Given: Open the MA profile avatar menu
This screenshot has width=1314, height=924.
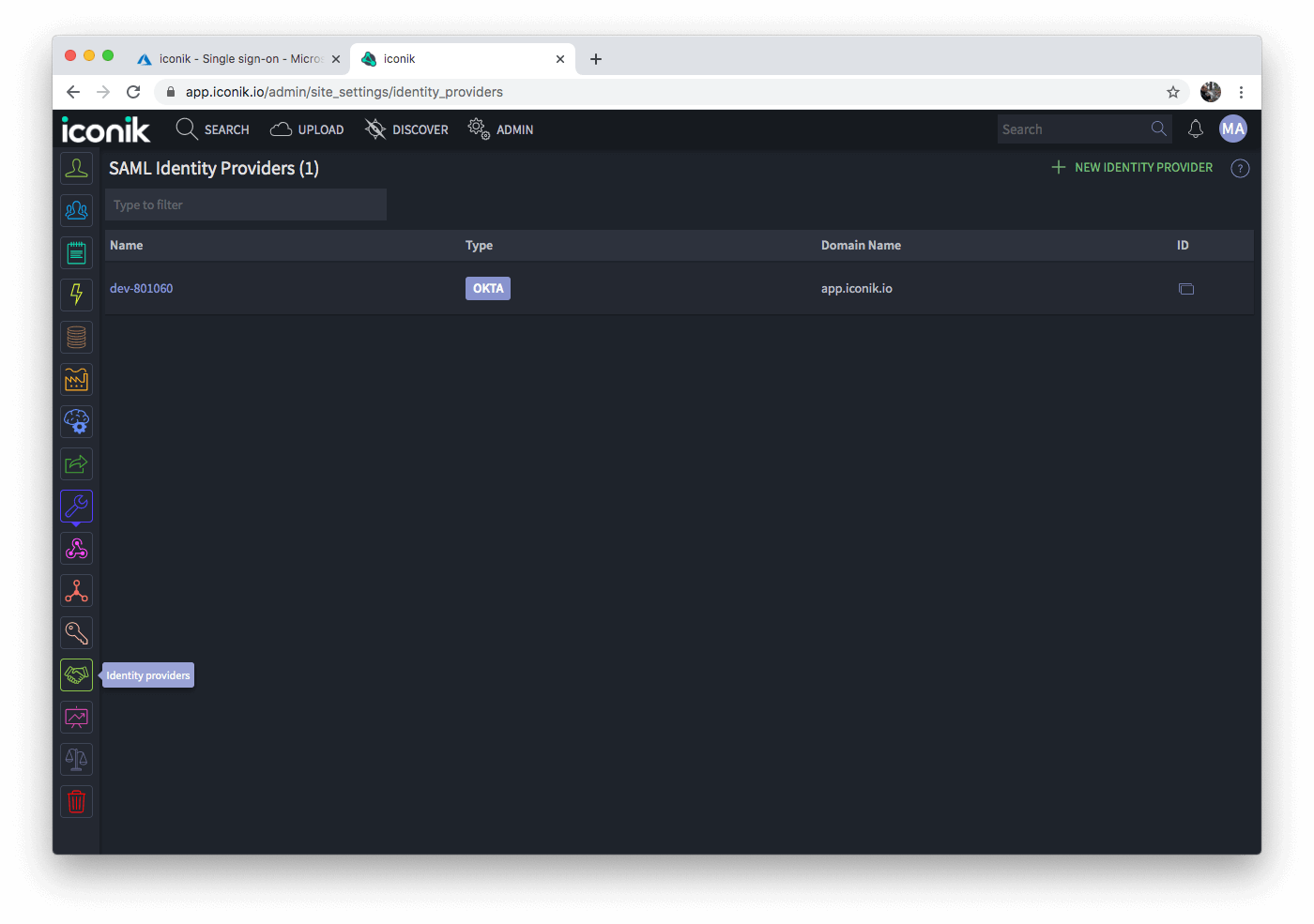Looking at the screenshot, I should (x=1233, y=129).
